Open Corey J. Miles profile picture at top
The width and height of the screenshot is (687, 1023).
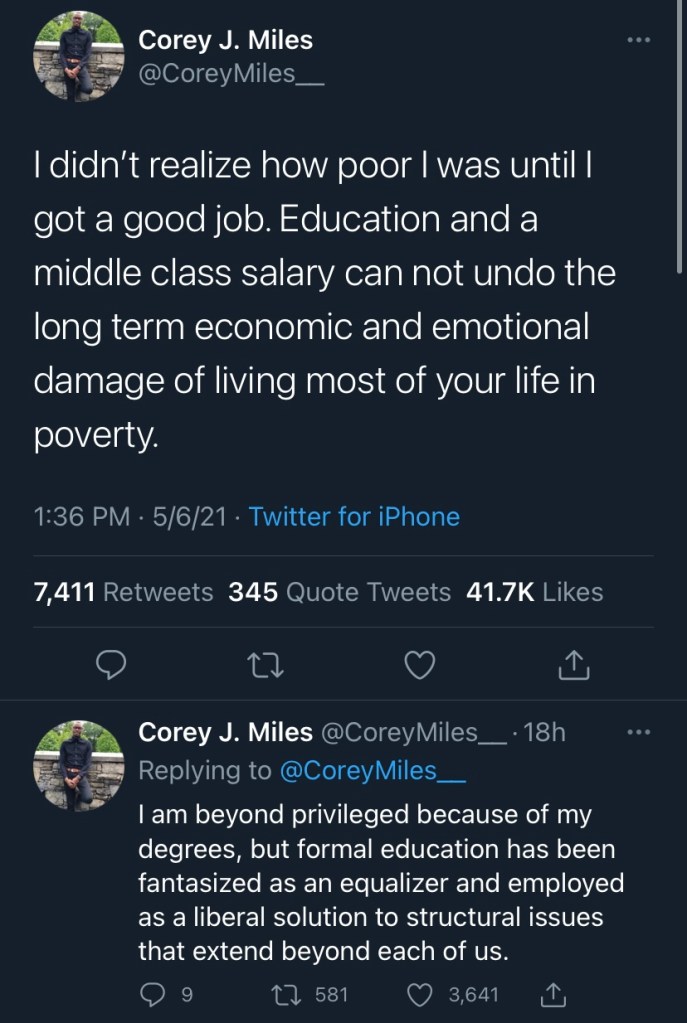click(78, 58)
